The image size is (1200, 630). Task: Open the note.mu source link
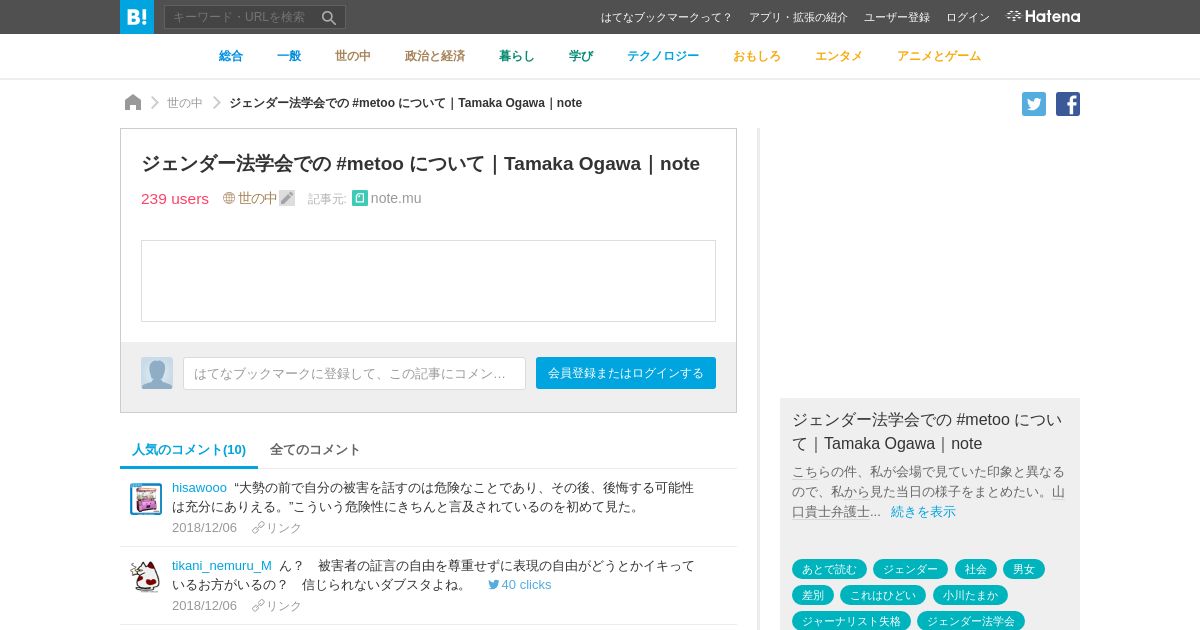point(396,198)
